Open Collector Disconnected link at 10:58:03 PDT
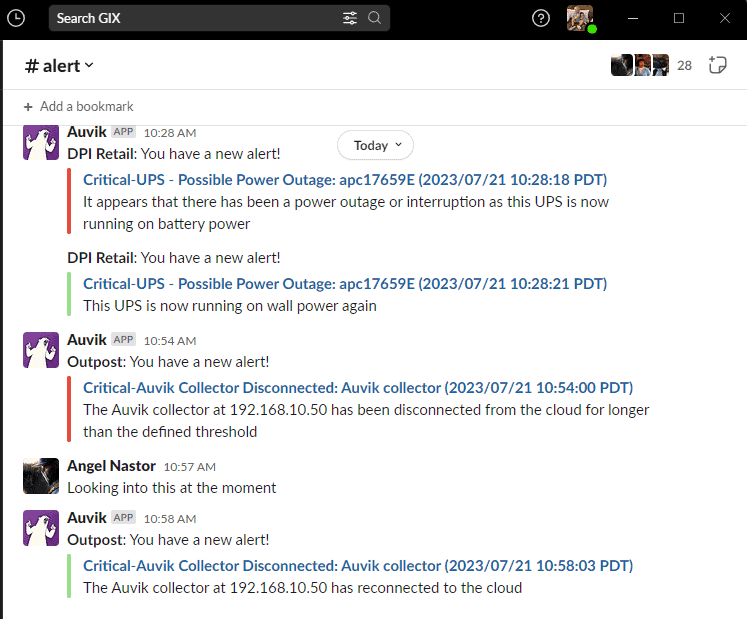 point(358,566)
